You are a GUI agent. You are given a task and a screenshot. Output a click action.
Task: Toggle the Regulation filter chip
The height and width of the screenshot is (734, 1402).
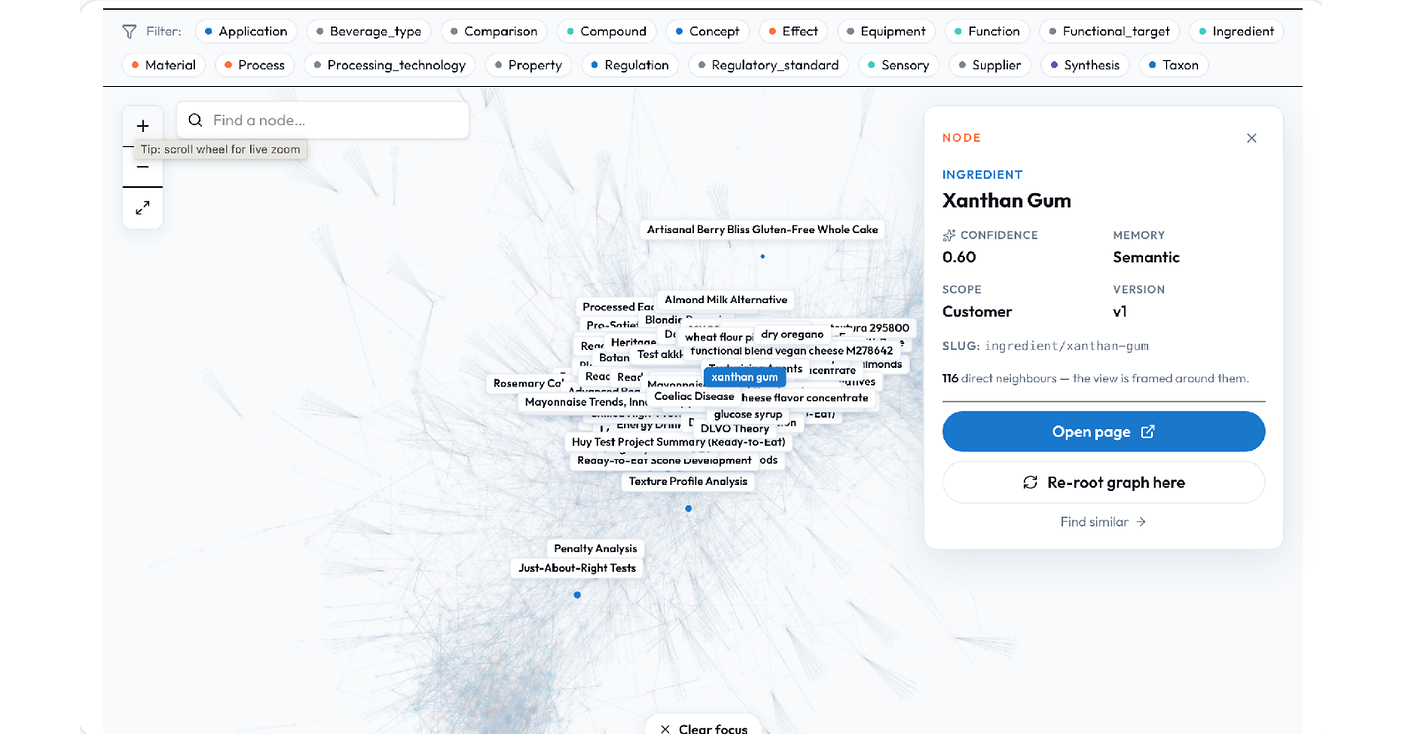coord(630,65)
